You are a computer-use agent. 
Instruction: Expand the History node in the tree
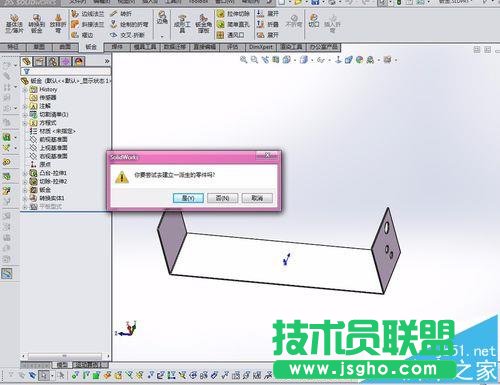point(25,90)
